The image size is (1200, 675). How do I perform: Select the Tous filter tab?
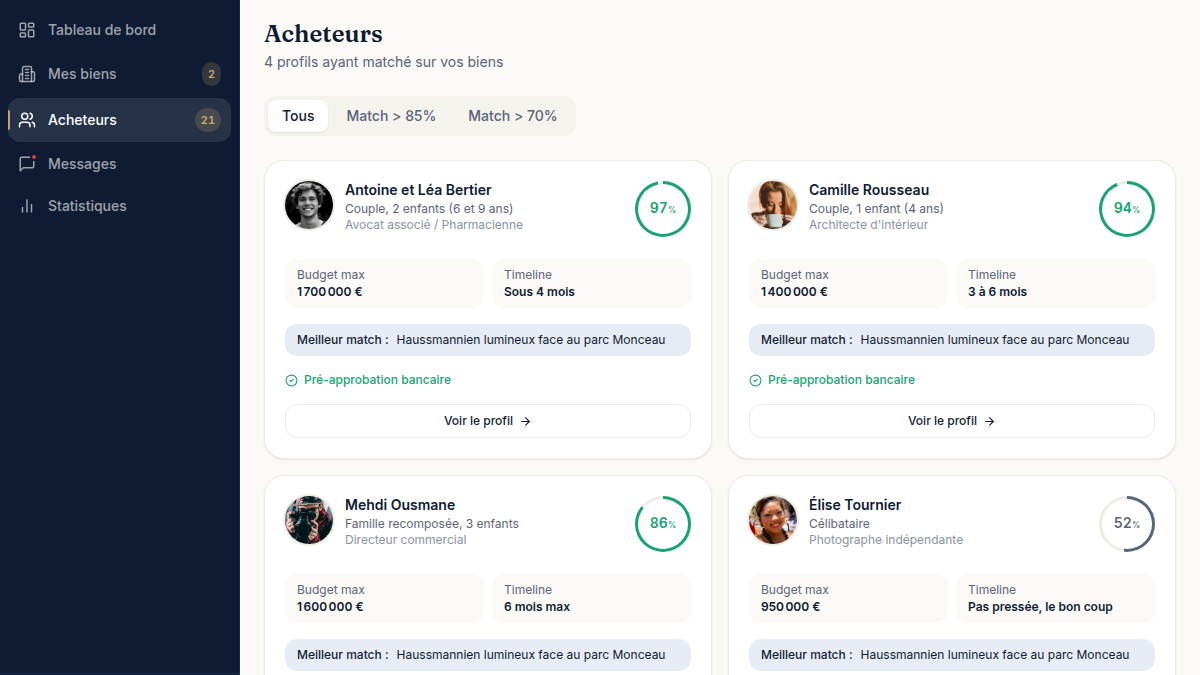(x=298, y=116)
